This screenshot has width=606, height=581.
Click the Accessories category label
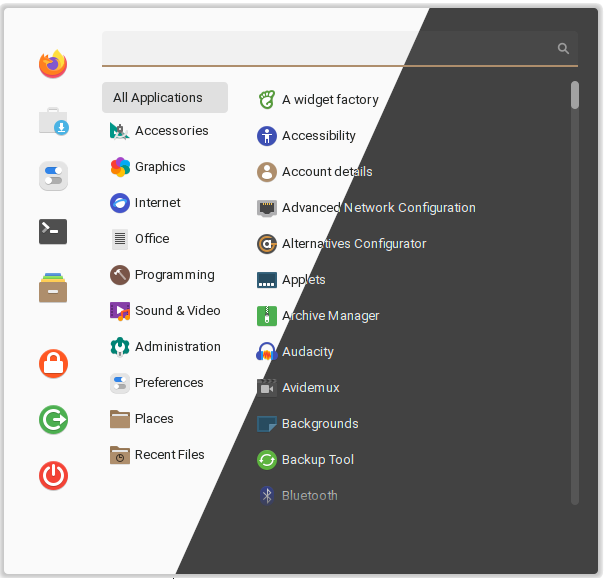(x=172, y=131)
